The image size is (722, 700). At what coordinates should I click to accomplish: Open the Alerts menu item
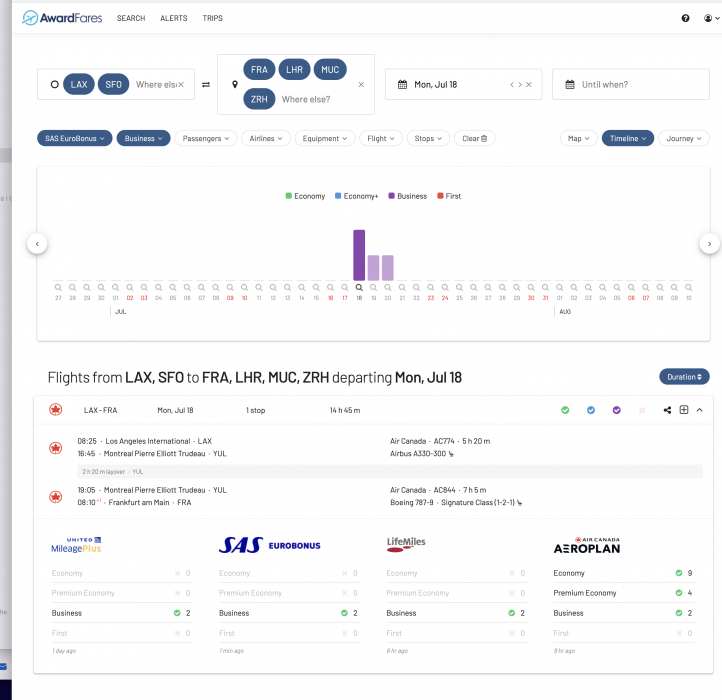pos(173,18)
